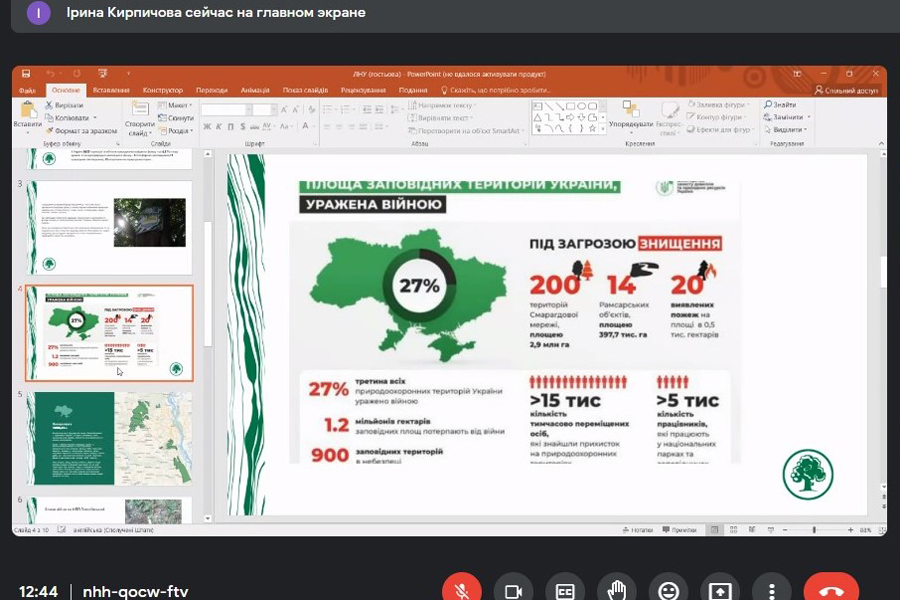Image resolution: width=900 pixels, height=600 pixels.
Task: Open Напрямок тексту text direction dropdown
Action: click(441, 105)
